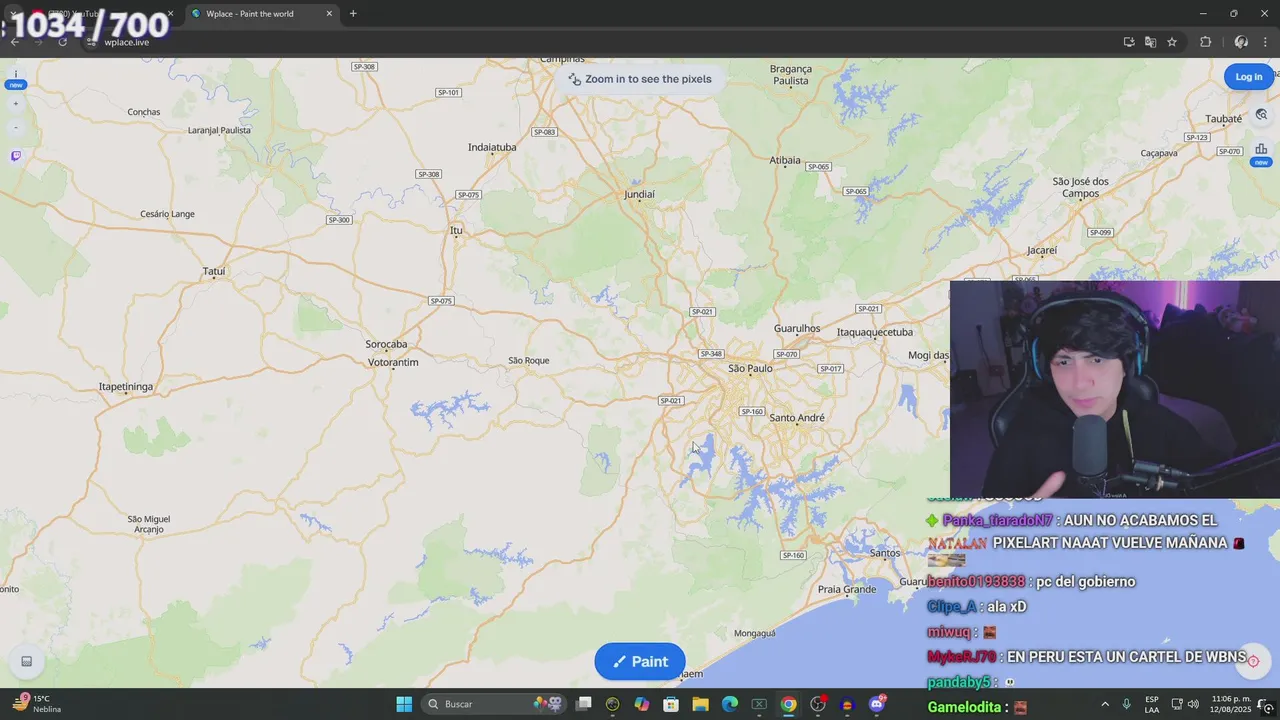Bookmark this page with star icon
1280x720 pixels.
(x=1172, y=42)
